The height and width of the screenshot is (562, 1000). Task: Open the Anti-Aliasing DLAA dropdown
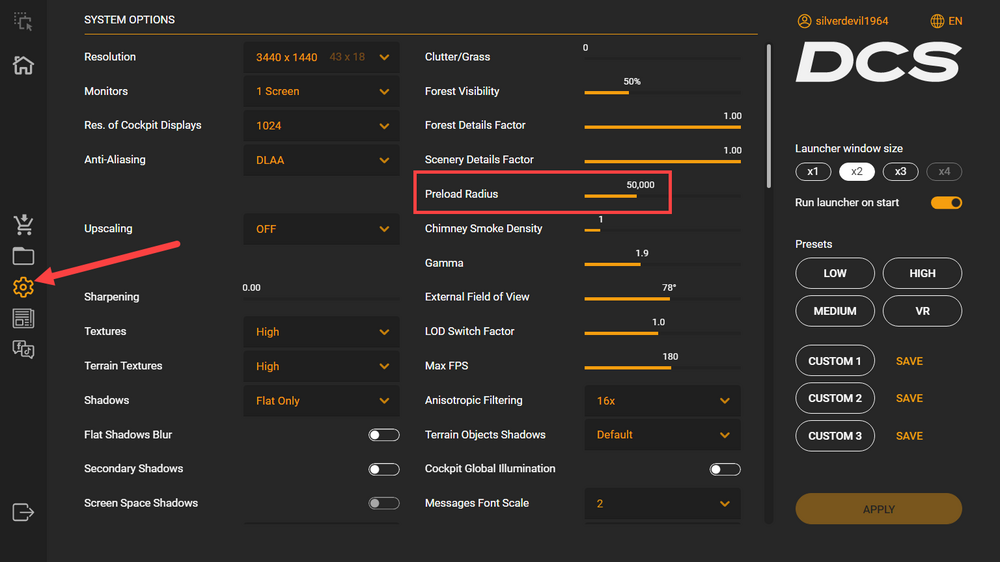click(321, 160)
